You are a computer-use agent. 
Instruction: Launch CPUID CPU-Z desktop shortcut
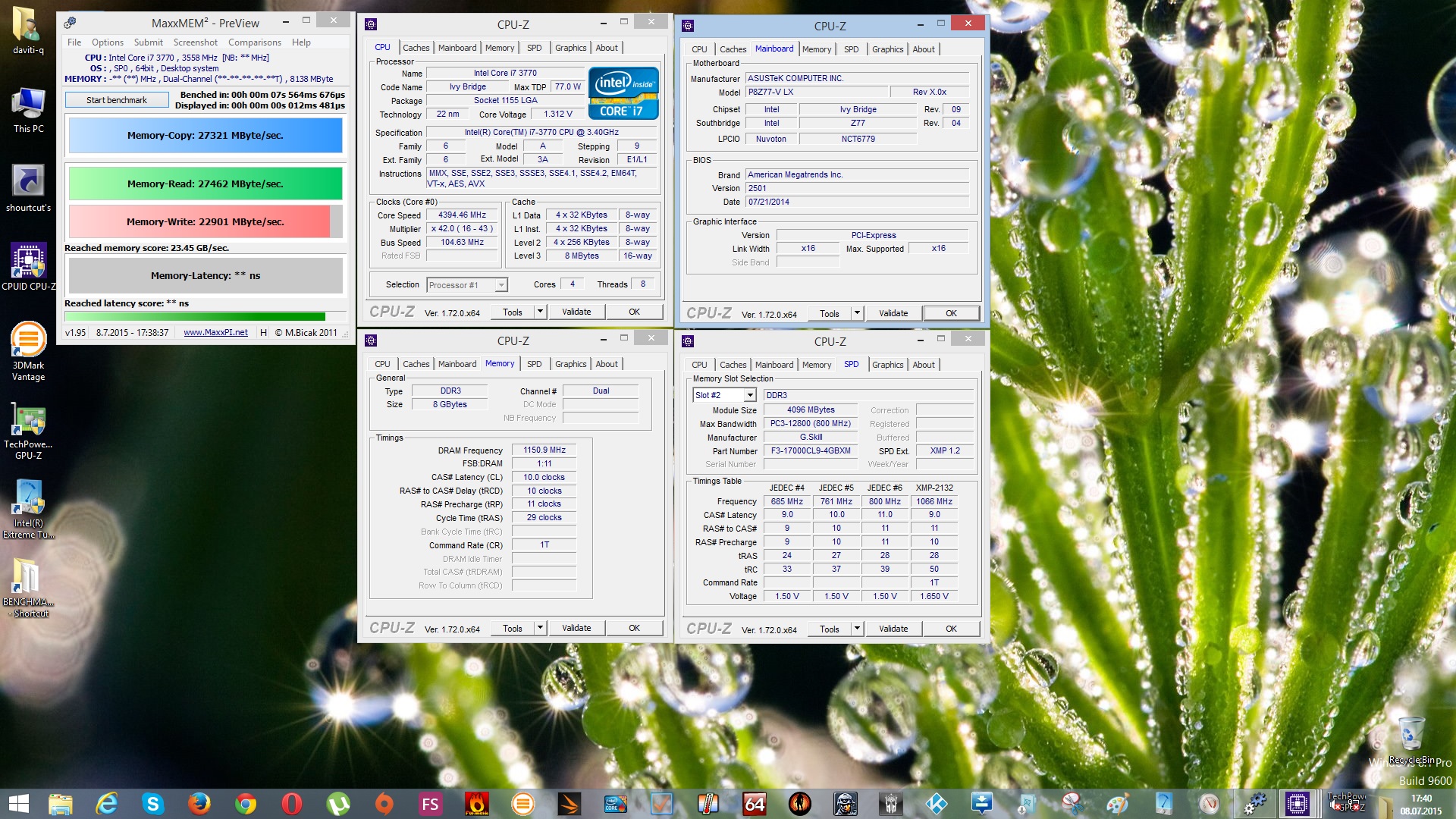pos(28,267)
